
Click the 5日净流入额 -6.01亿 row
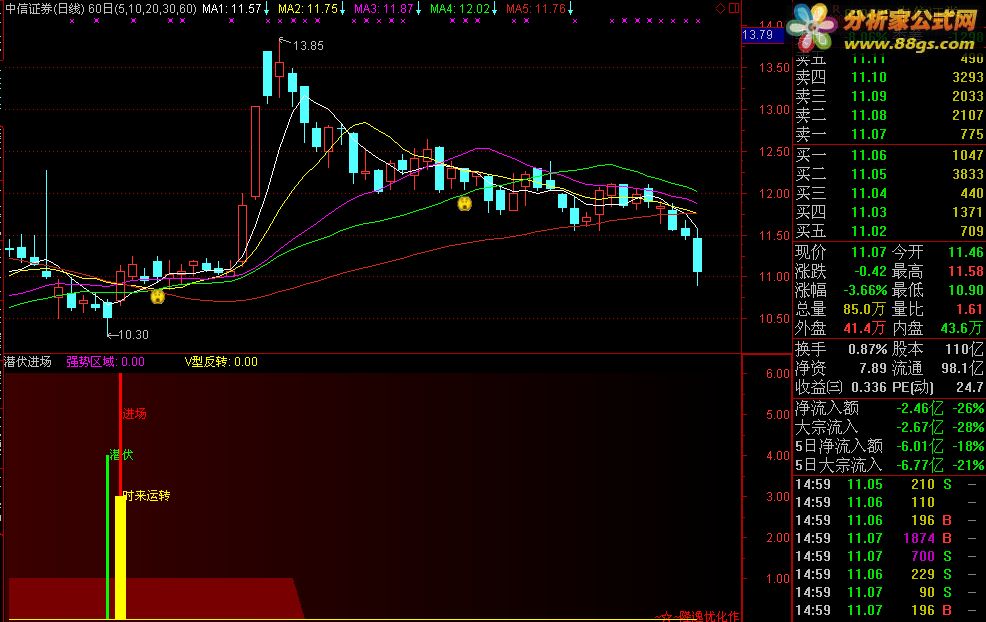point(889,447)
